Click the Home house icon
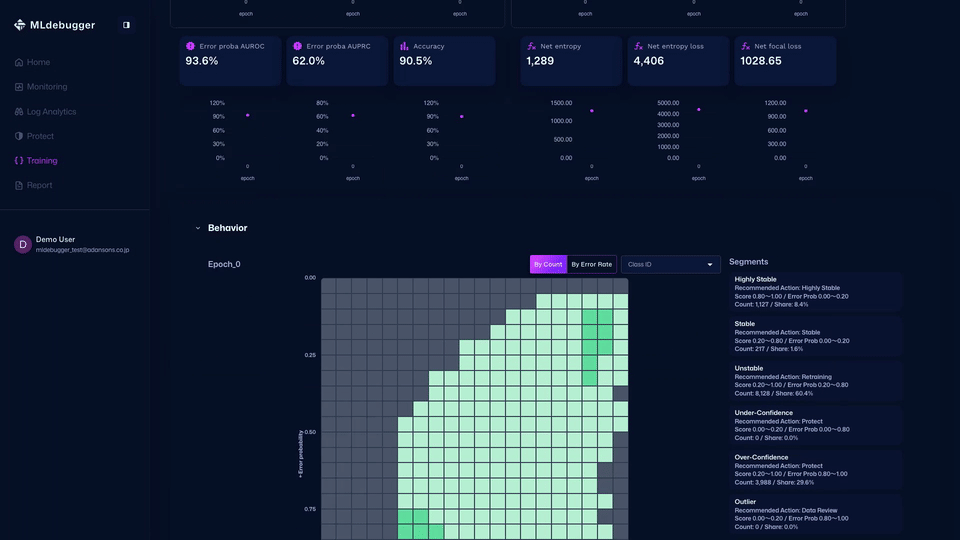 pyautogui.click(x=19, y=62)
